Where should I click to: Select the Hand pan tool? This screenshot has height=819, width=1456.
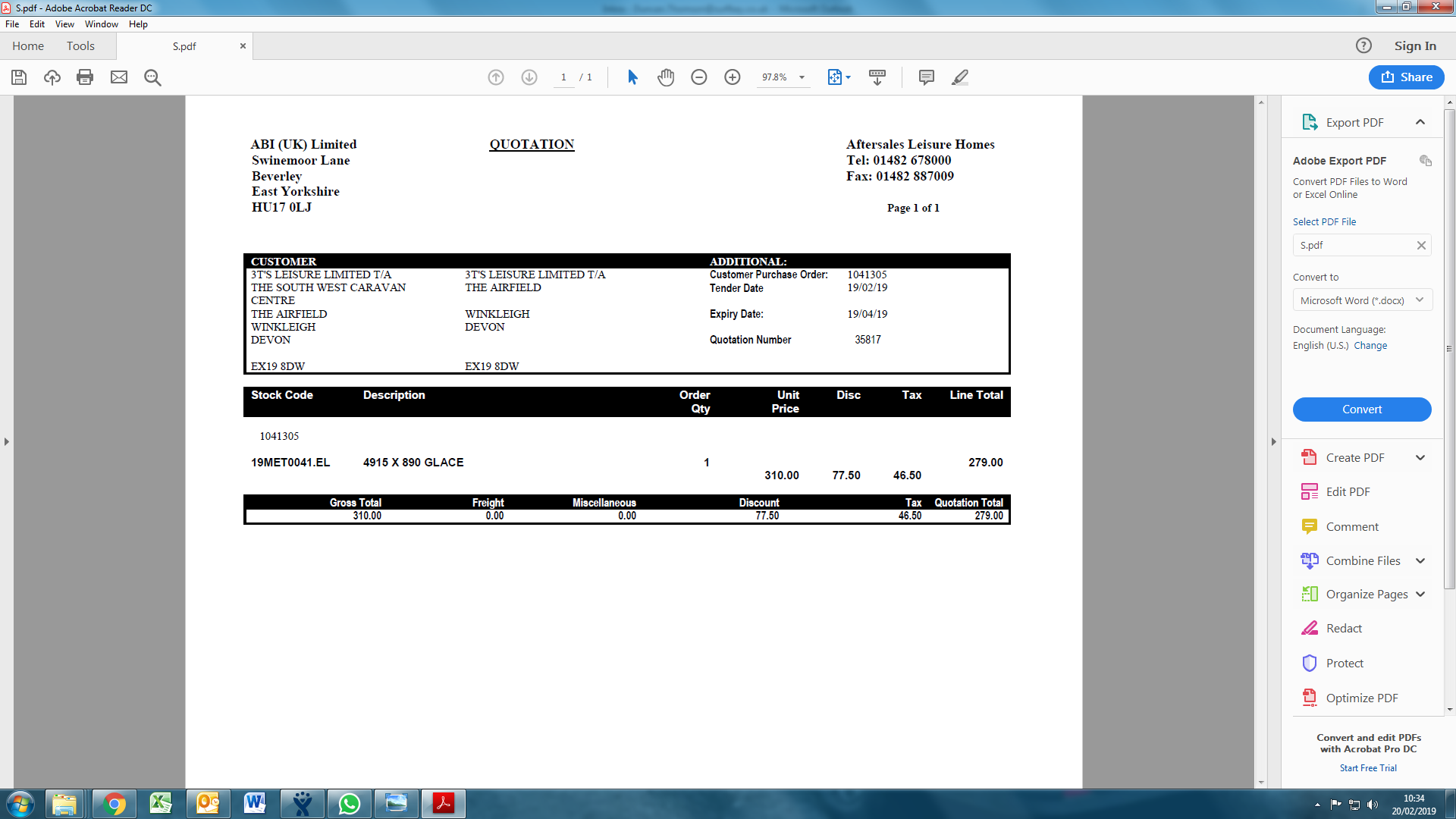tap(666, 77)
